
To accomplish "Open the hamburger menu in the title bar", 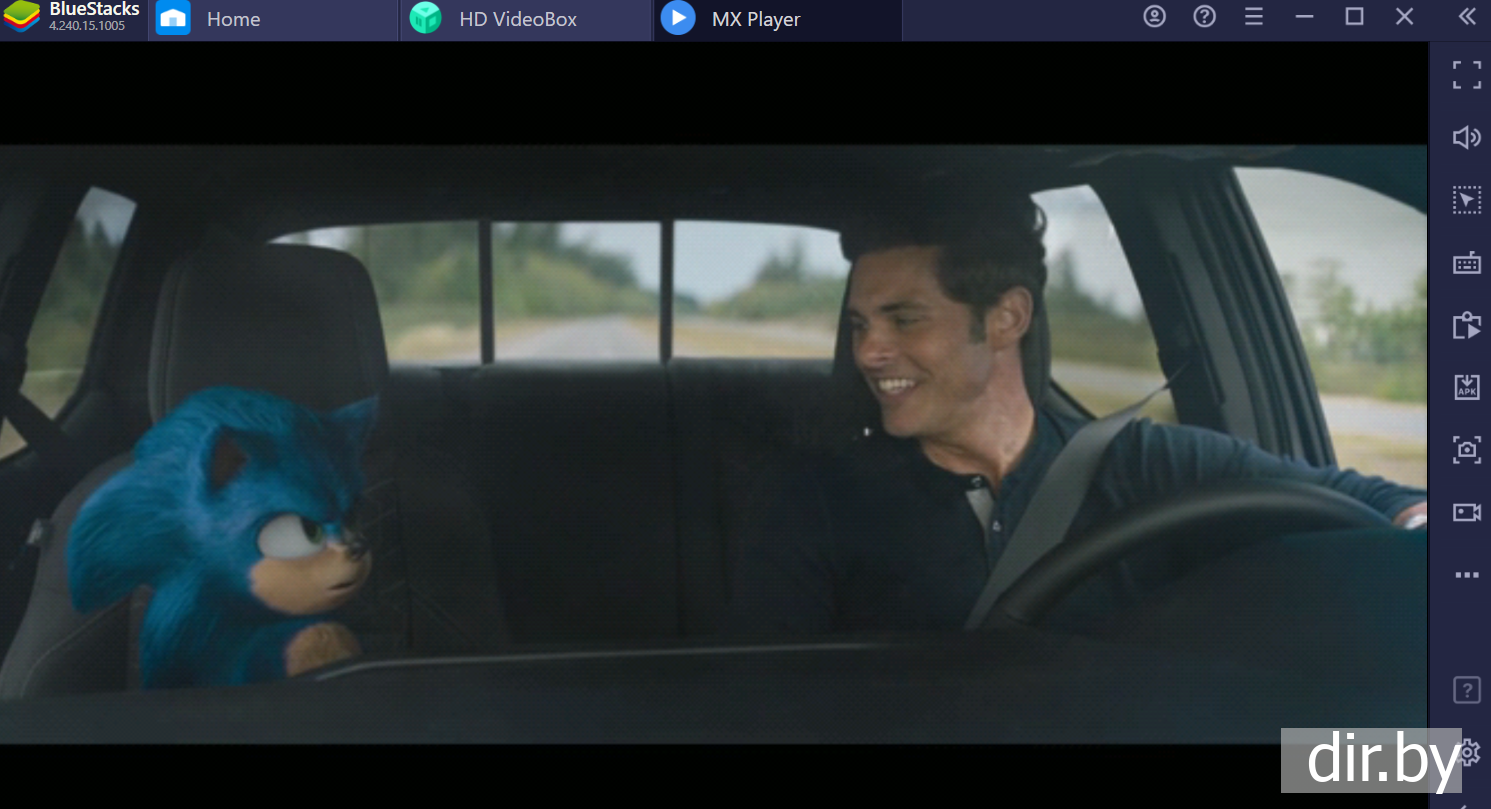I will [1254, 17].
